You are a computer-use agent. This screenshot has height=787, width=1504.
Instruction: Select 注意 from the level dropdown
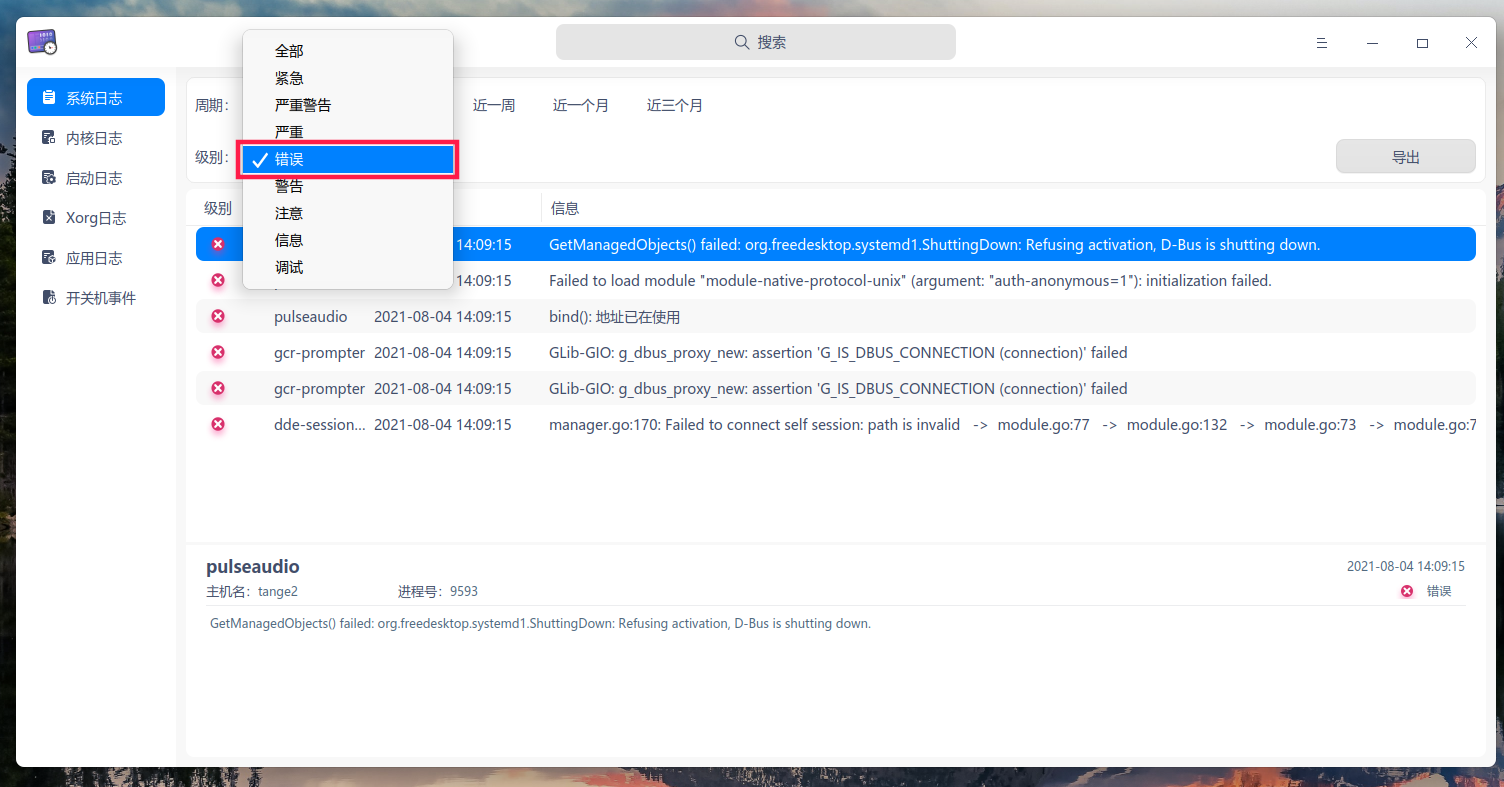pyautogui.click(x=348, y=213)
